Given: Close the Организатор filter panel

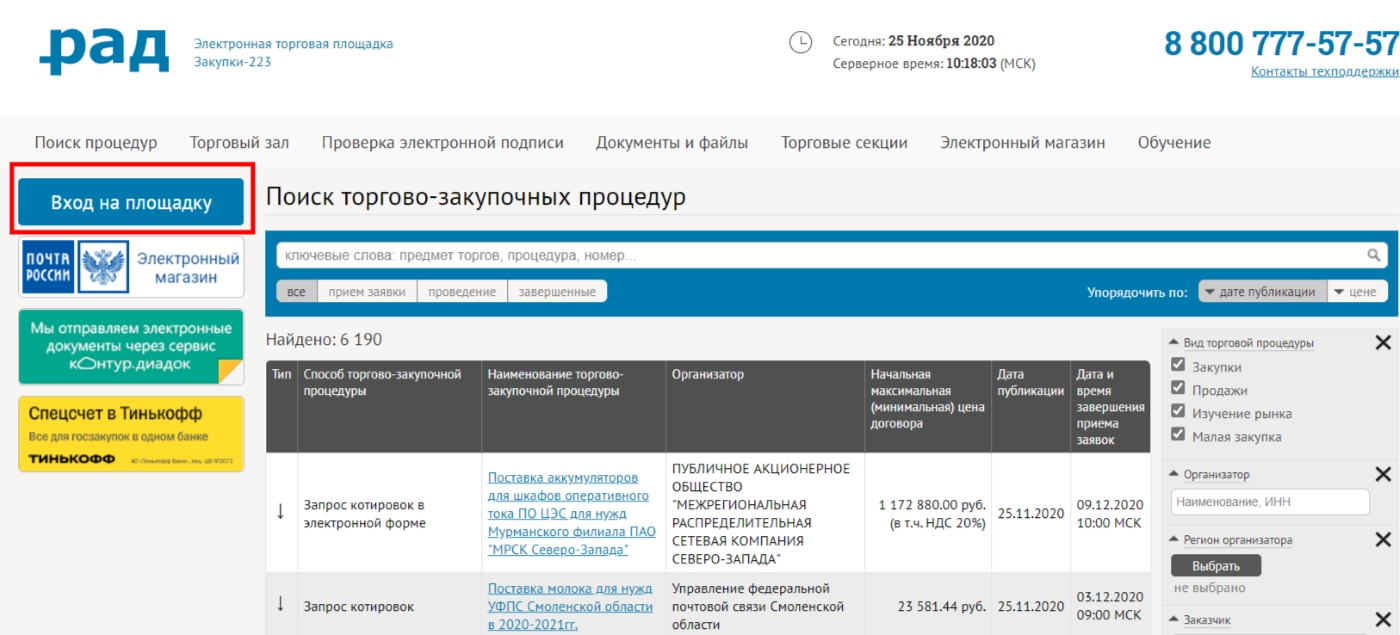Looking at the screenshot, I should (x=1383, y=475).
